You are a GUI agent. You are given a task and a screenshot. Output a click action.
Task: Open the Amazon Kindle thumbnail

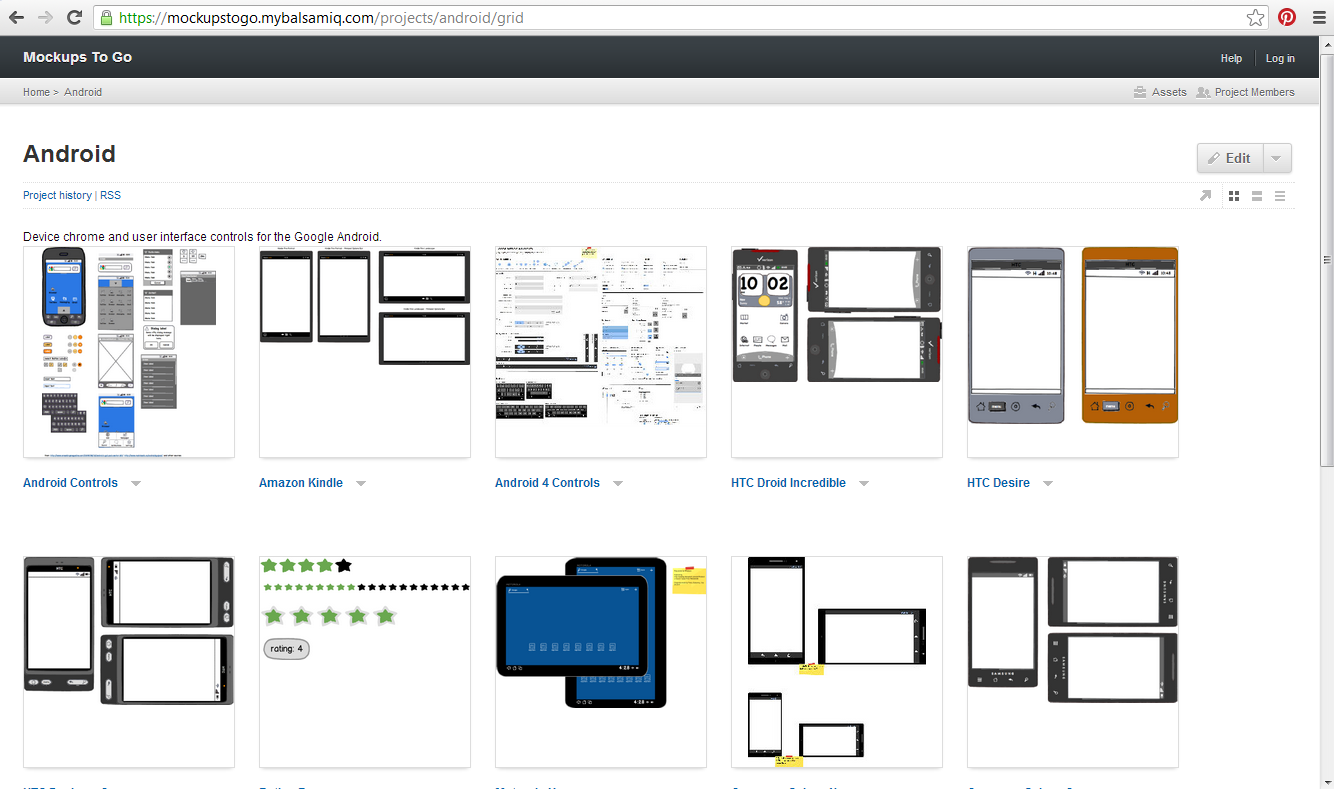[x=365, y=352]
